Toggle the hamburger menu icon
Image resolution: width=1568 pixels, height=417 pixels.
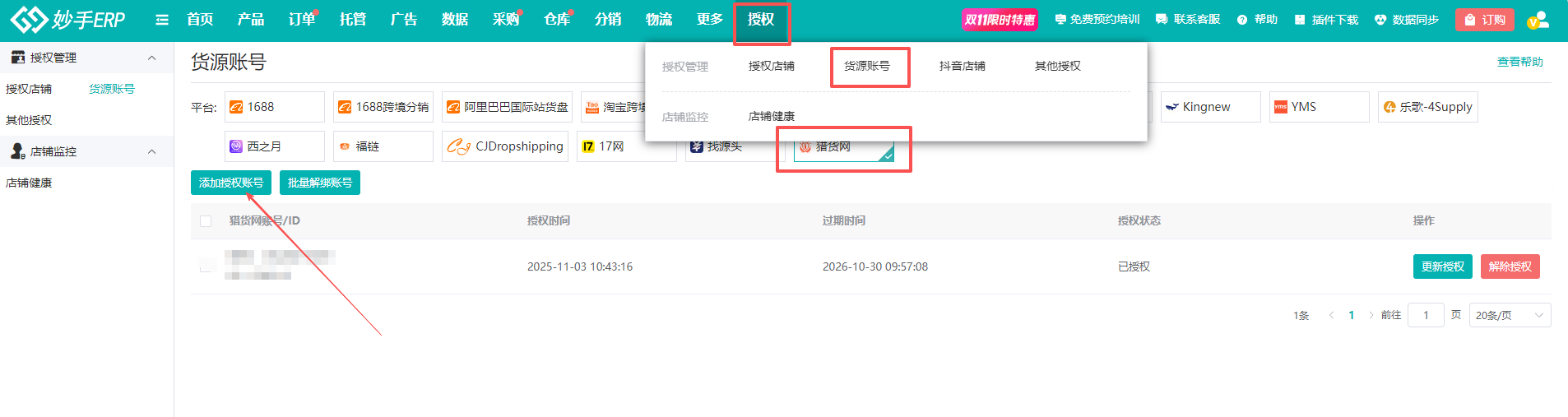click(x=162, y=20)
